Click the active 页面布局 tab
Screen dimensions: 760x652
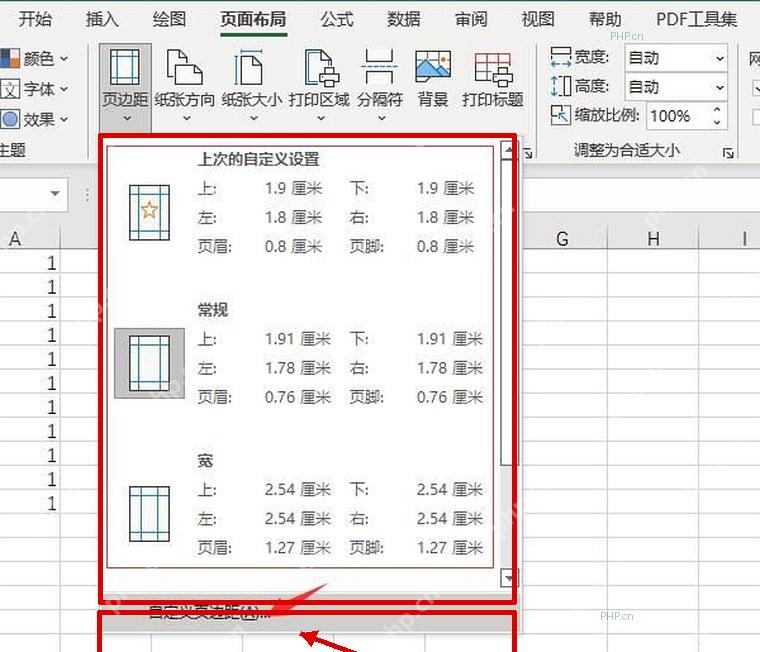[x=253, y=19]
